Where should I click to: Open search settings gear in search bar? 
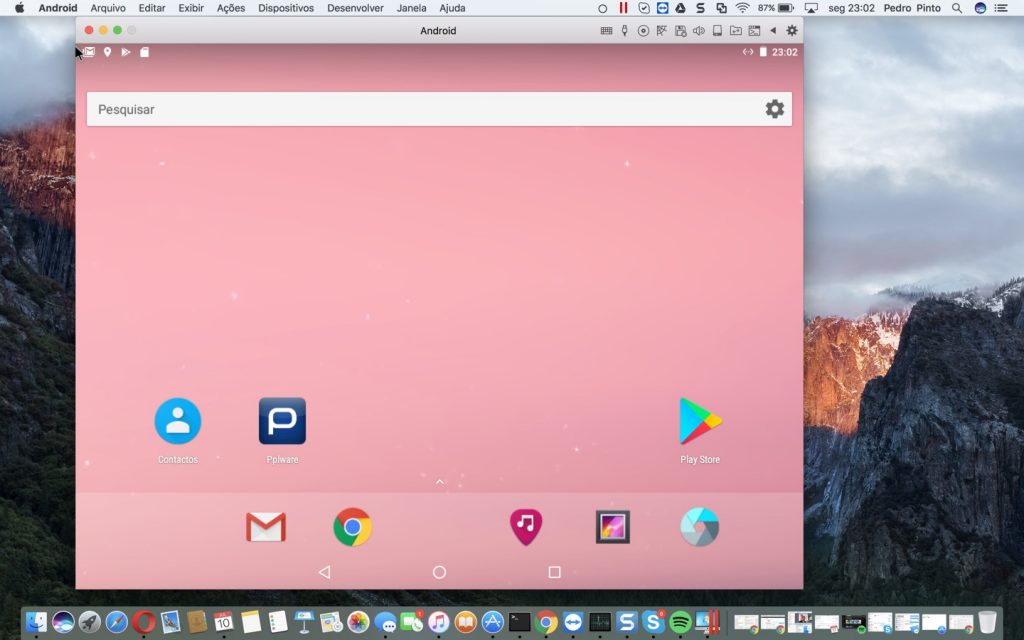pos(775,109)
